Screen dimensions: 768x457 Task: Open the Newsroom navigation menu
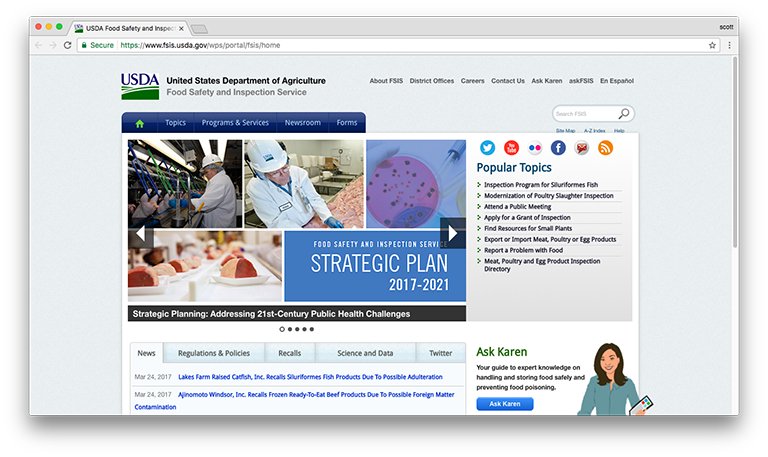tap(303, 122)
